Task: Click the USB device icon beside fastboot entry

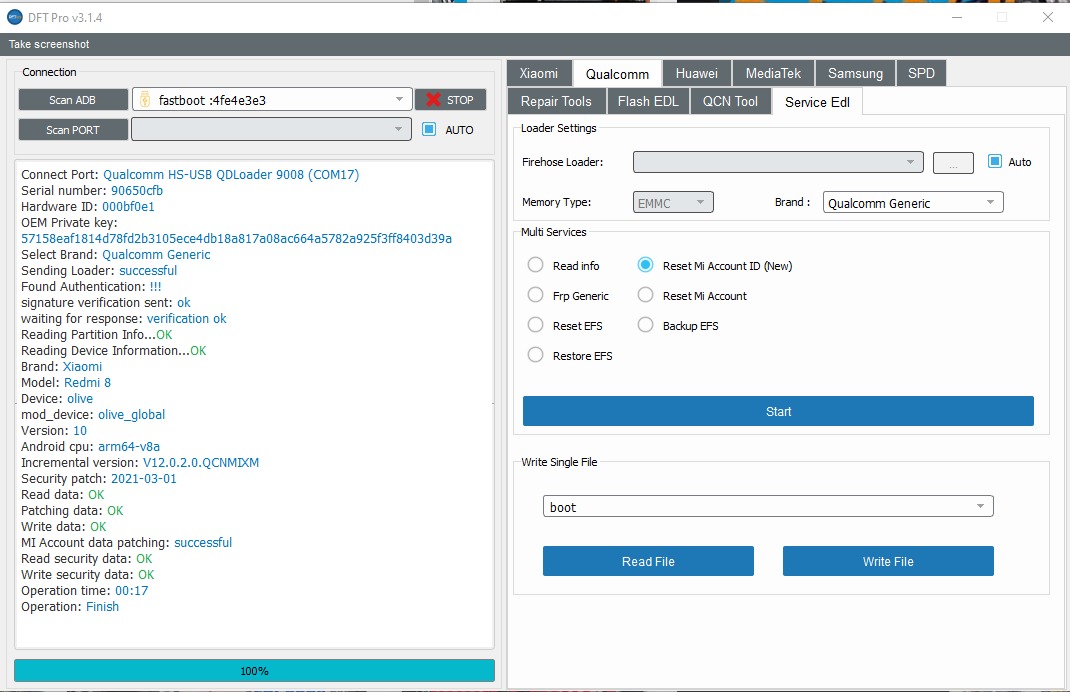Action: click(145, 100)
